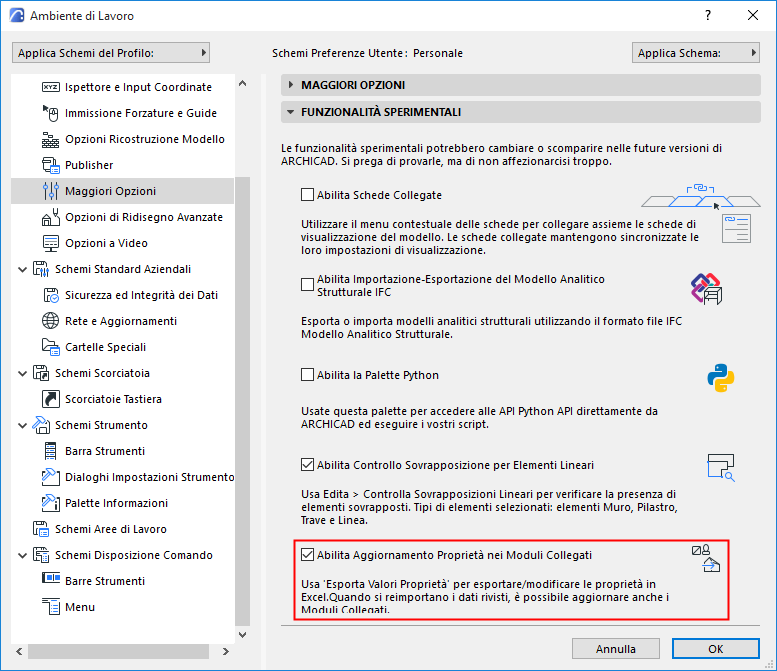
Task: Open the Applica Schemi del Profilo dropdown
Action: (111, 53)
